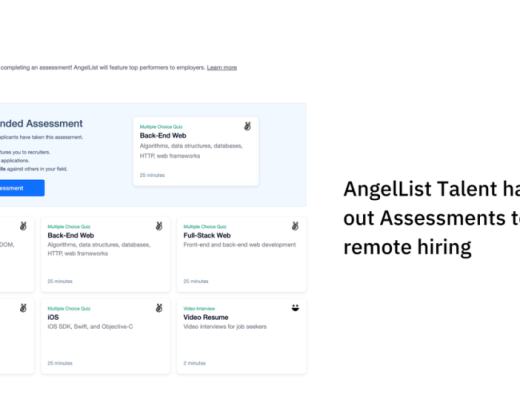The width and height of the screenshot is (520, 400).
Task: Click "25 minutes" on the iOS card
Action: pyautogui.click(x=60, y=363)
